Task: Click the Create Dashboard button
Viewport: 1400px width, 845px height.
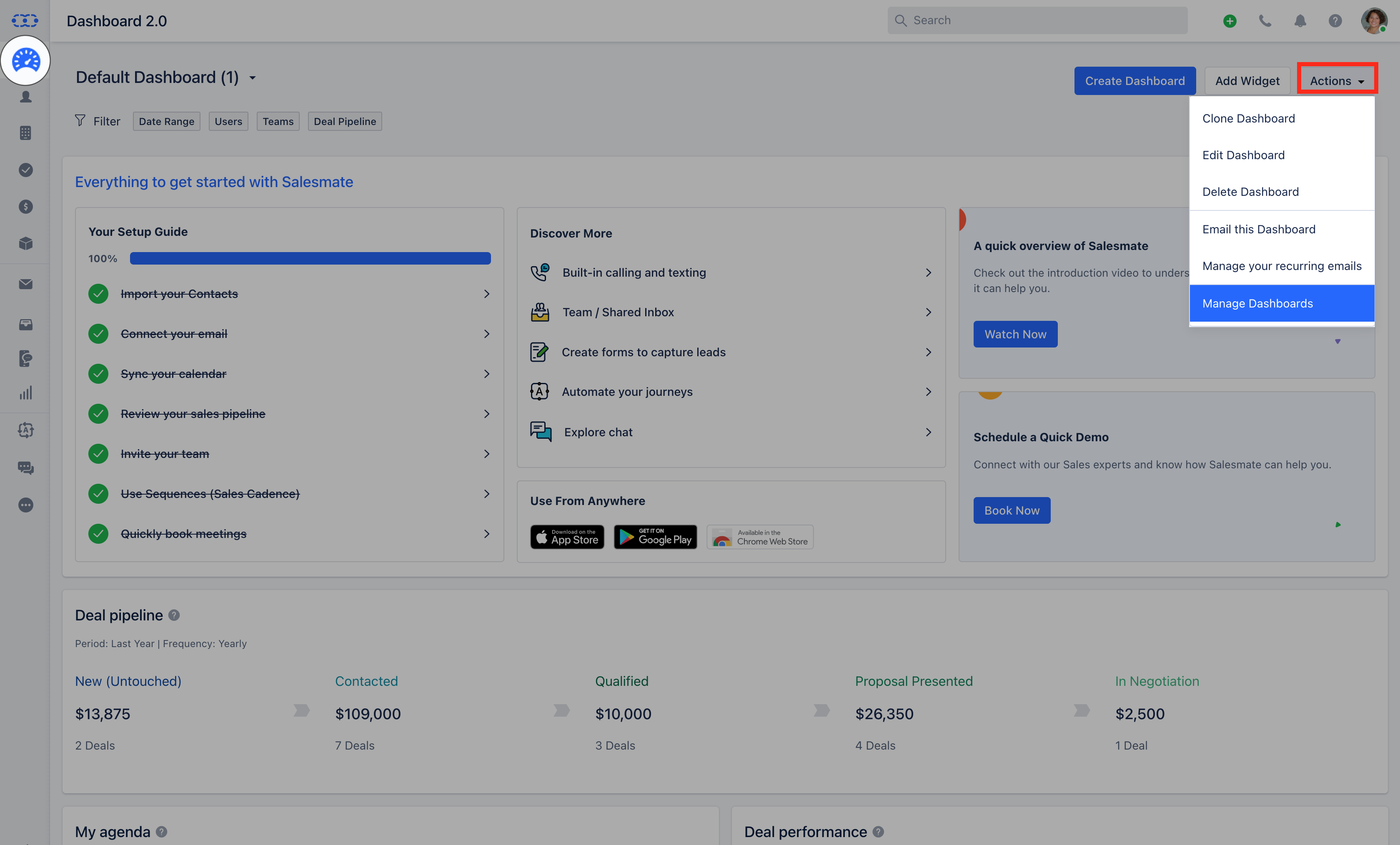Action: coord(1134,81)
